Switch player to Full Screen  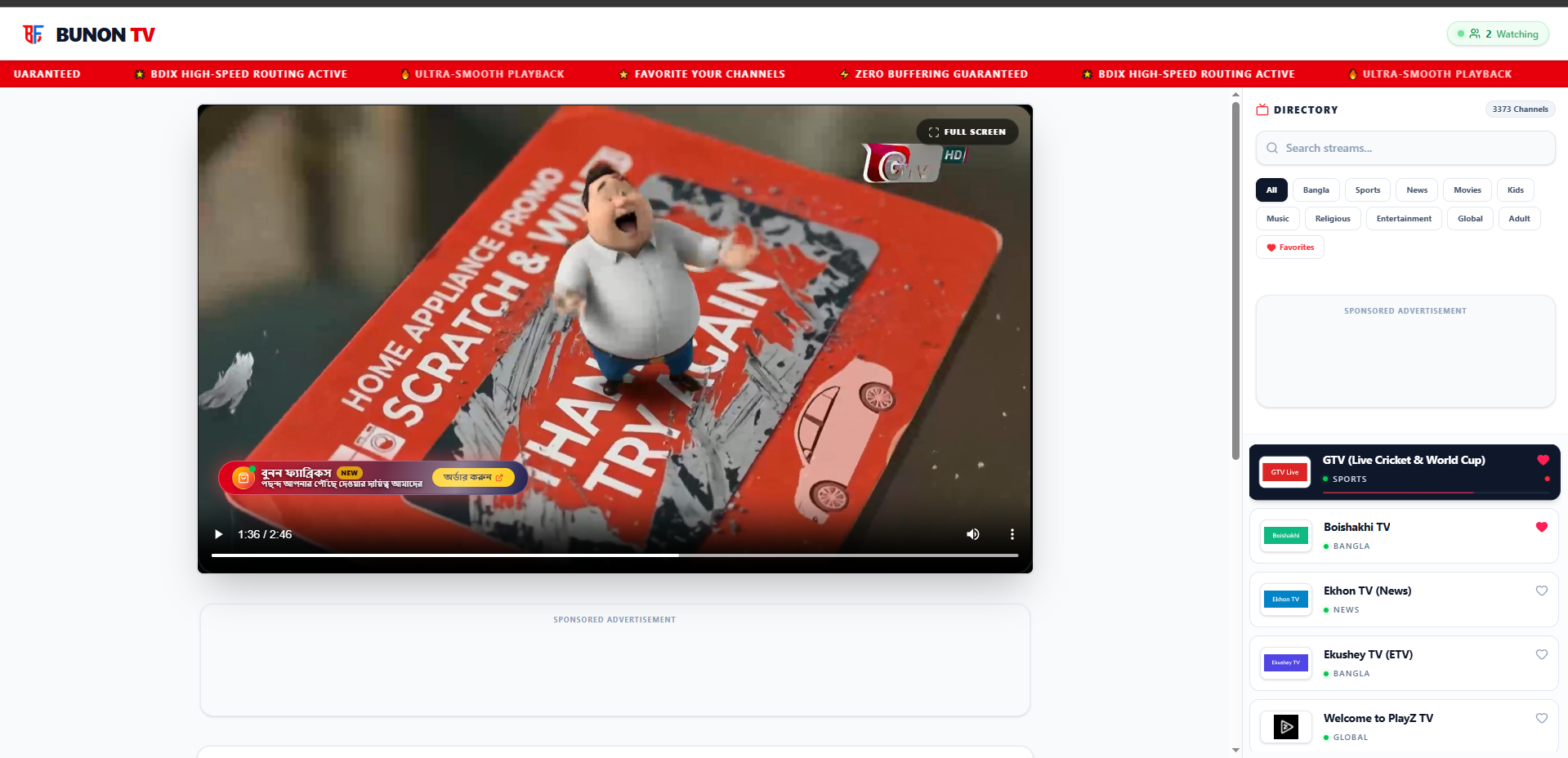tap(967, 132)
